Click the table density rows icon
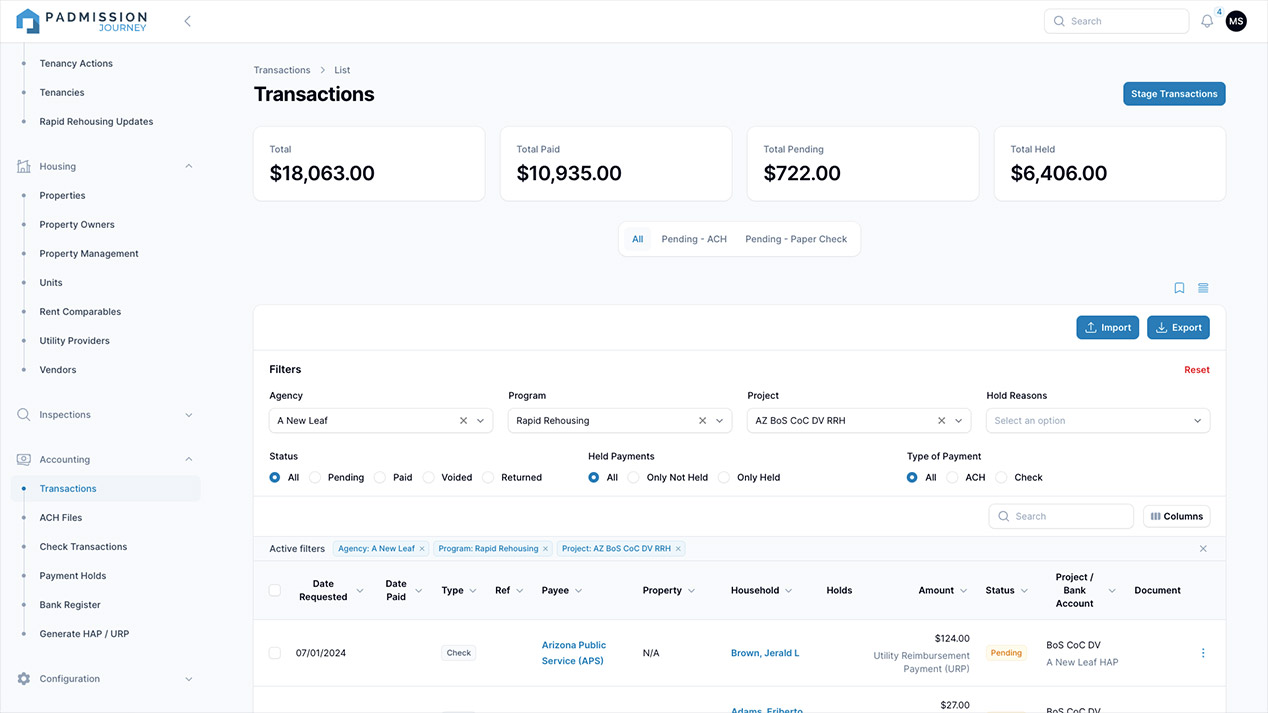Screen dimensions: 1268x713 [1203, 288]
